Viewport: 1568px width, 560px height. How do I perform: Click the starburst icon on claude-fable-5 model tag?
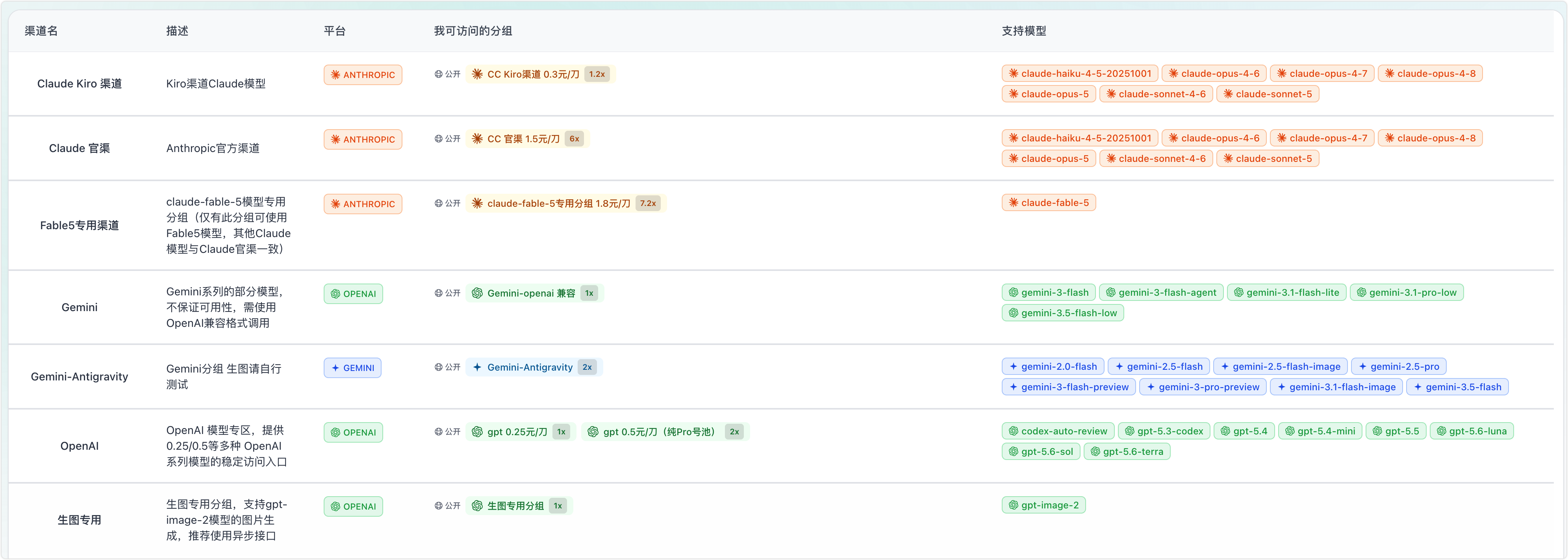point(1014,203)
